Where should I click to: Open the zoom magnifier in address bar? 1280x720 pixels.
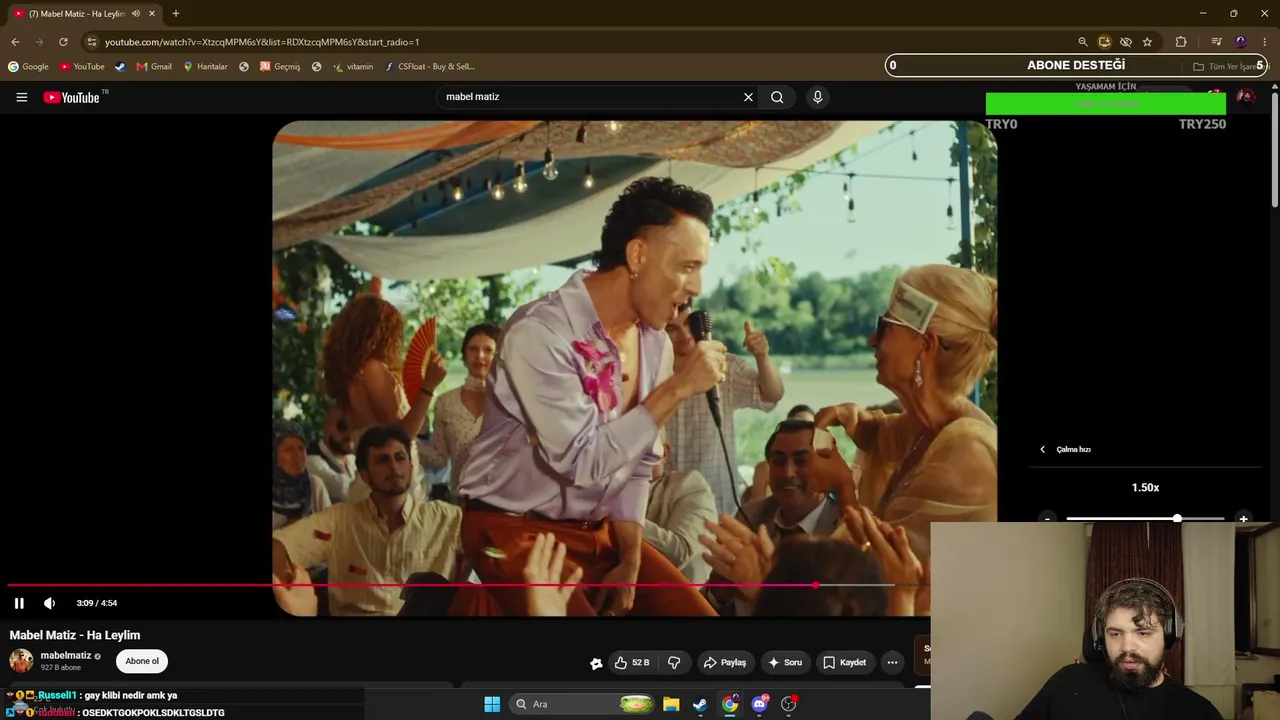pos(1083,42)
